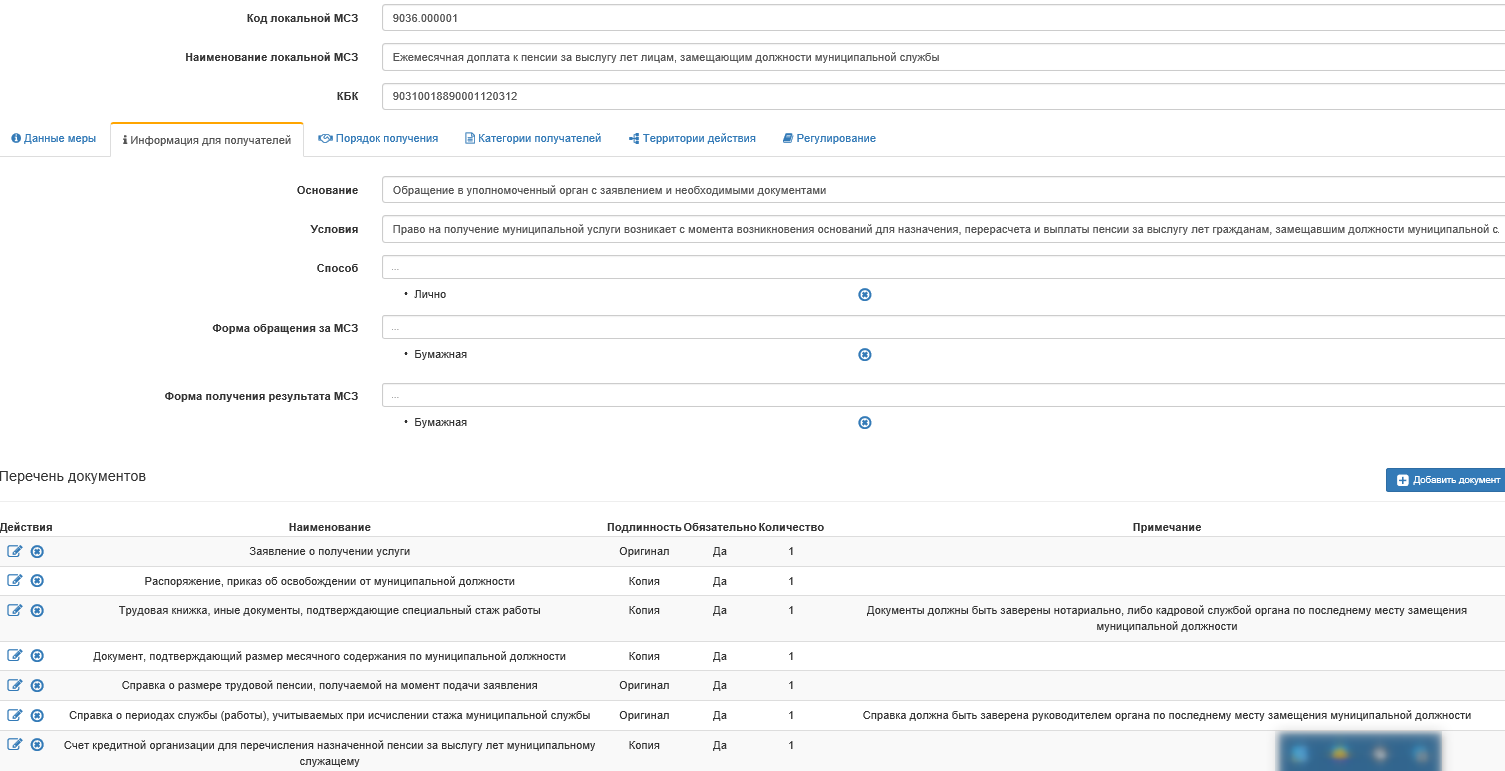Screen dimensions: 1505x771
Task: Delete the 'Справка о периодах службы' row
Action: [x=37, y=715]
